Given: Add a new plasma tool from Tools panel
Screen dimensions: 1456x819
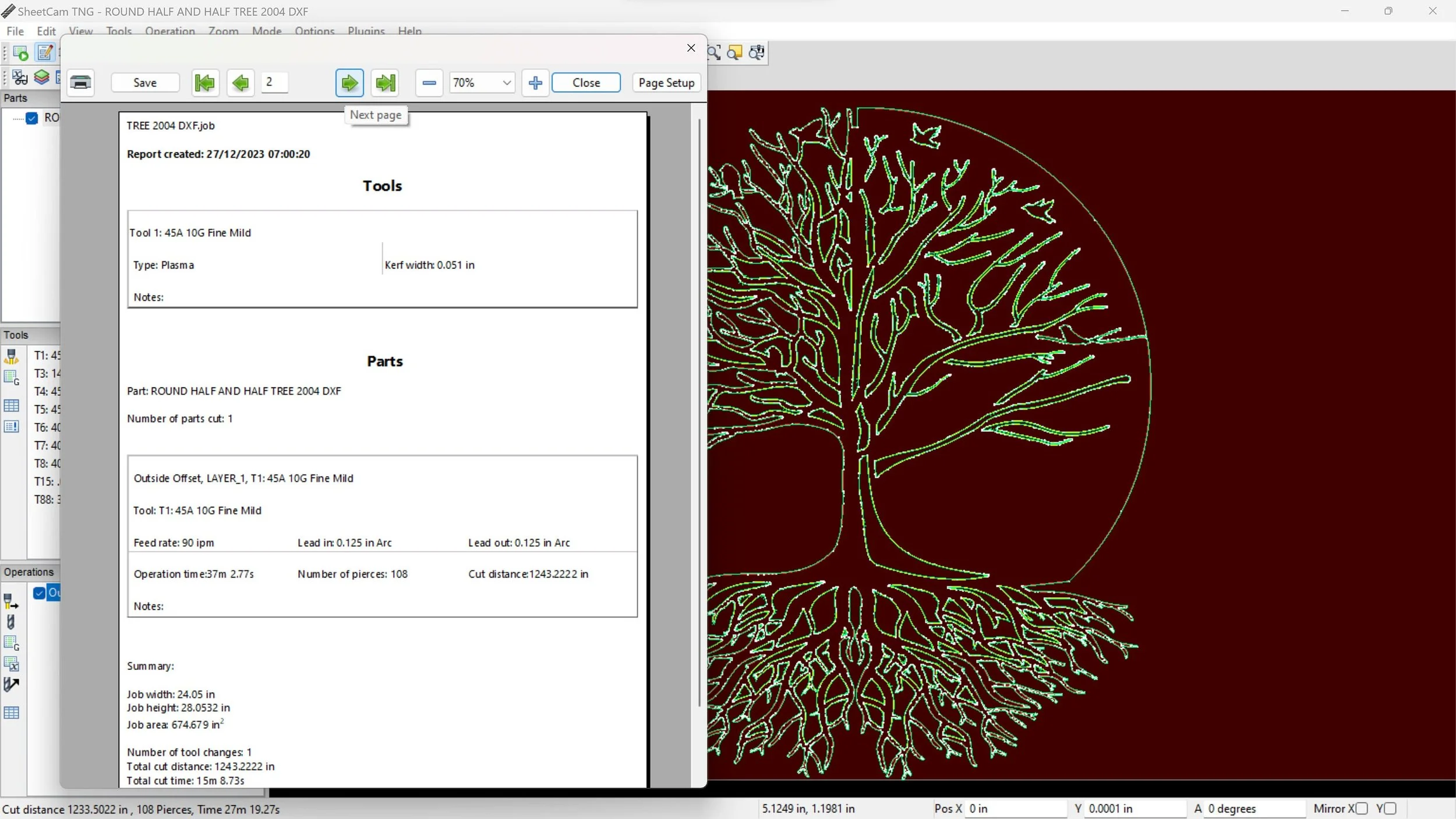Looking at the screenshot, I should point(11,356).
